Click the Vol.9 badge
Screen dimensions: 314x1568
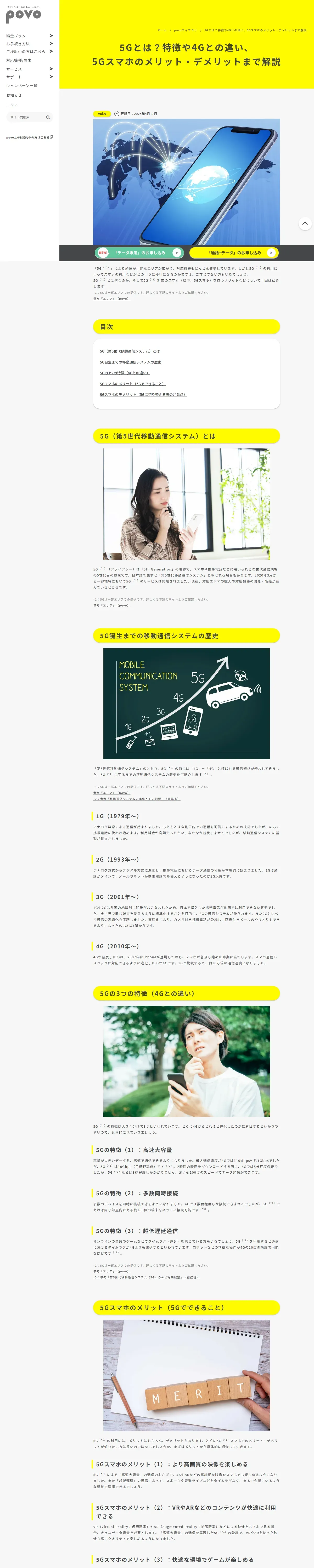[x=102, y=114]
